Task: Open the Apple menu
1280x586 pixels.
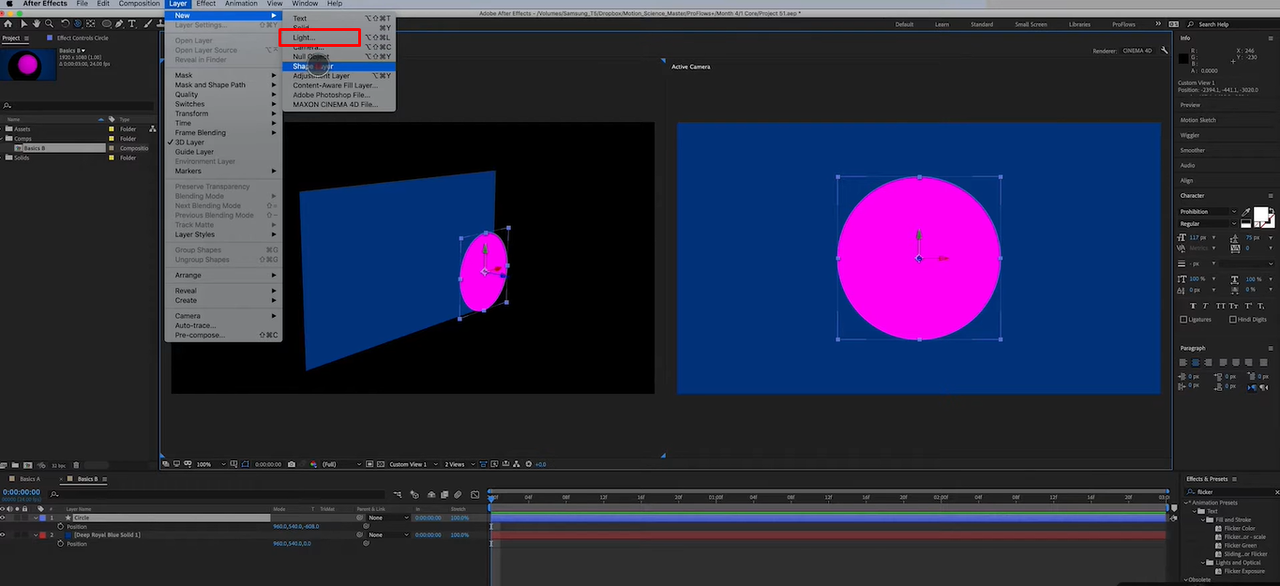Action: (x=8, y=4)
